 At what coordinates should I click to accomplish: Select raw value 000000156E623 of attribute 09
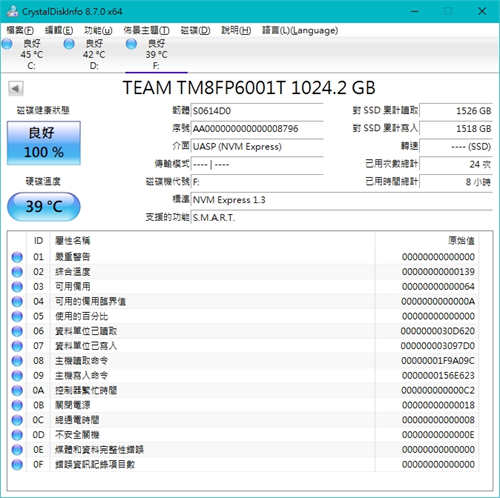click(x=438, y=375)
